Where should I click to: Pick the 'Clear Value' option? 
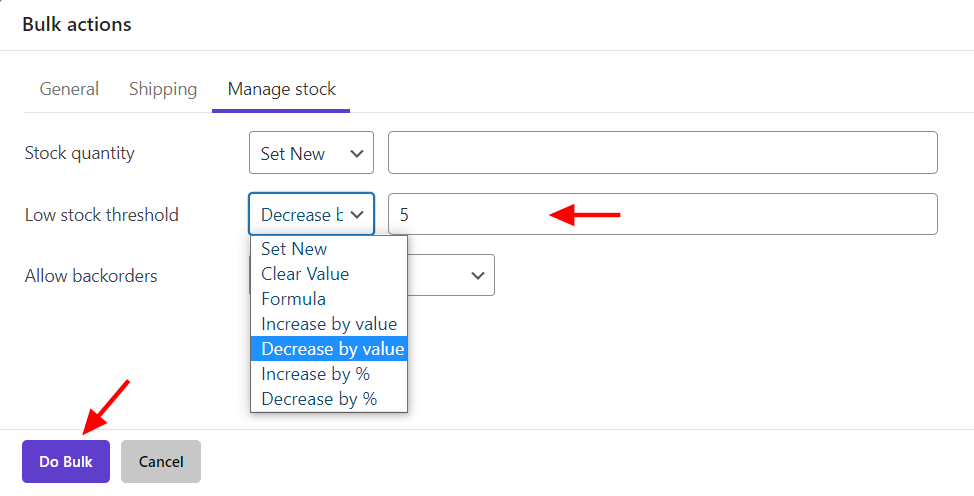tap(305, 274)
